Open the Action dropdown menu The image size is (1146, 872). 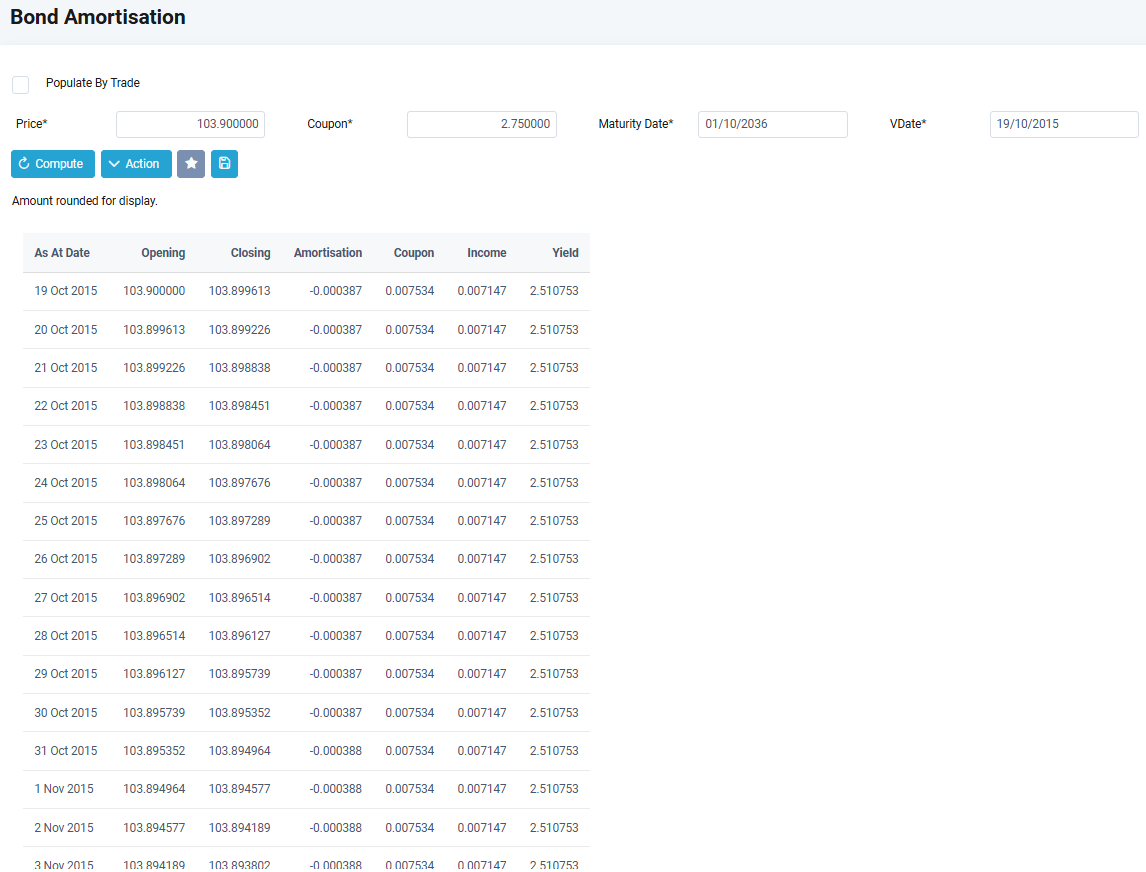click(x=136, y=164)
